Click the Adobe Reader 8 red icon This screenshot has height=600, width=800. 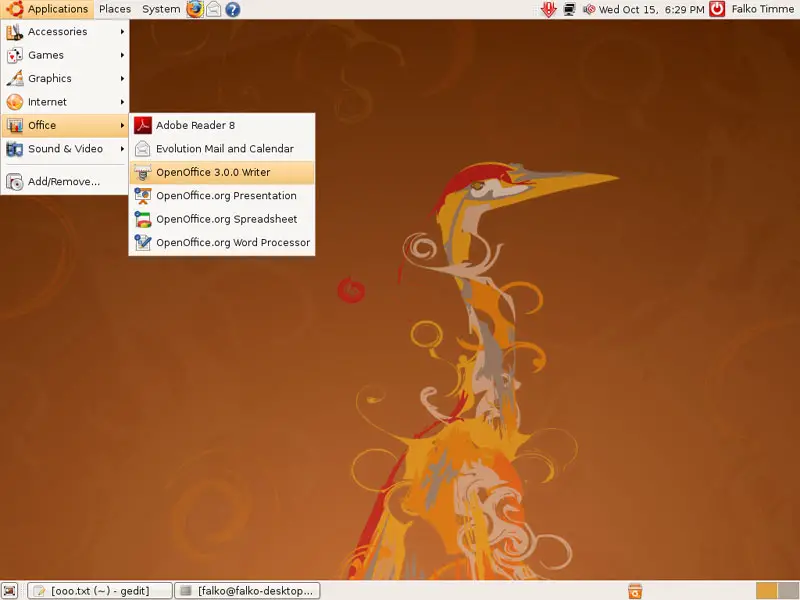click(143, 126)
